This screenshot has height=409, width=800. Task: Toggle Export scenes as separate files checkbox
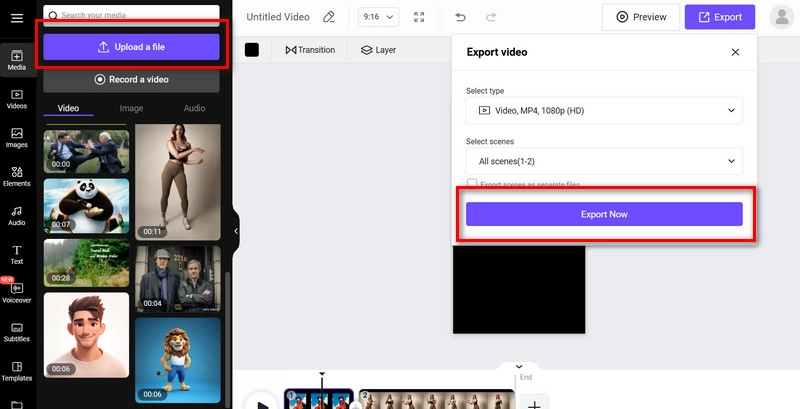tap(472, 184)
